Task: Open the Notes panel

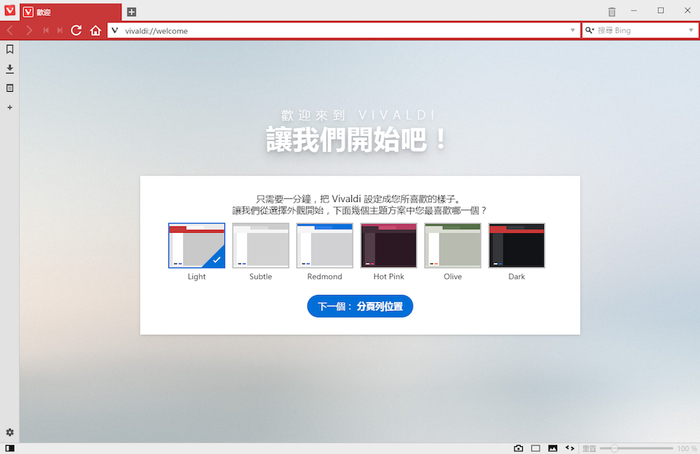Action: point(10,88)
